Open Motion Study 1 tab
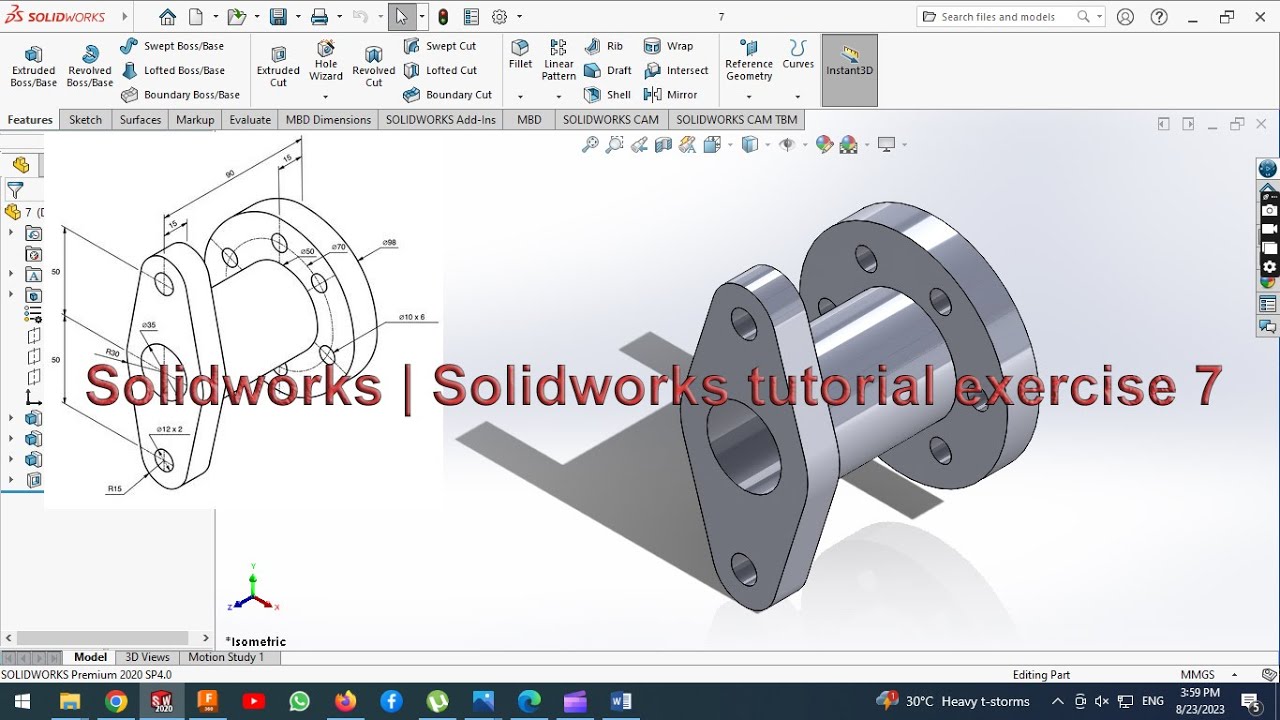 226,657
